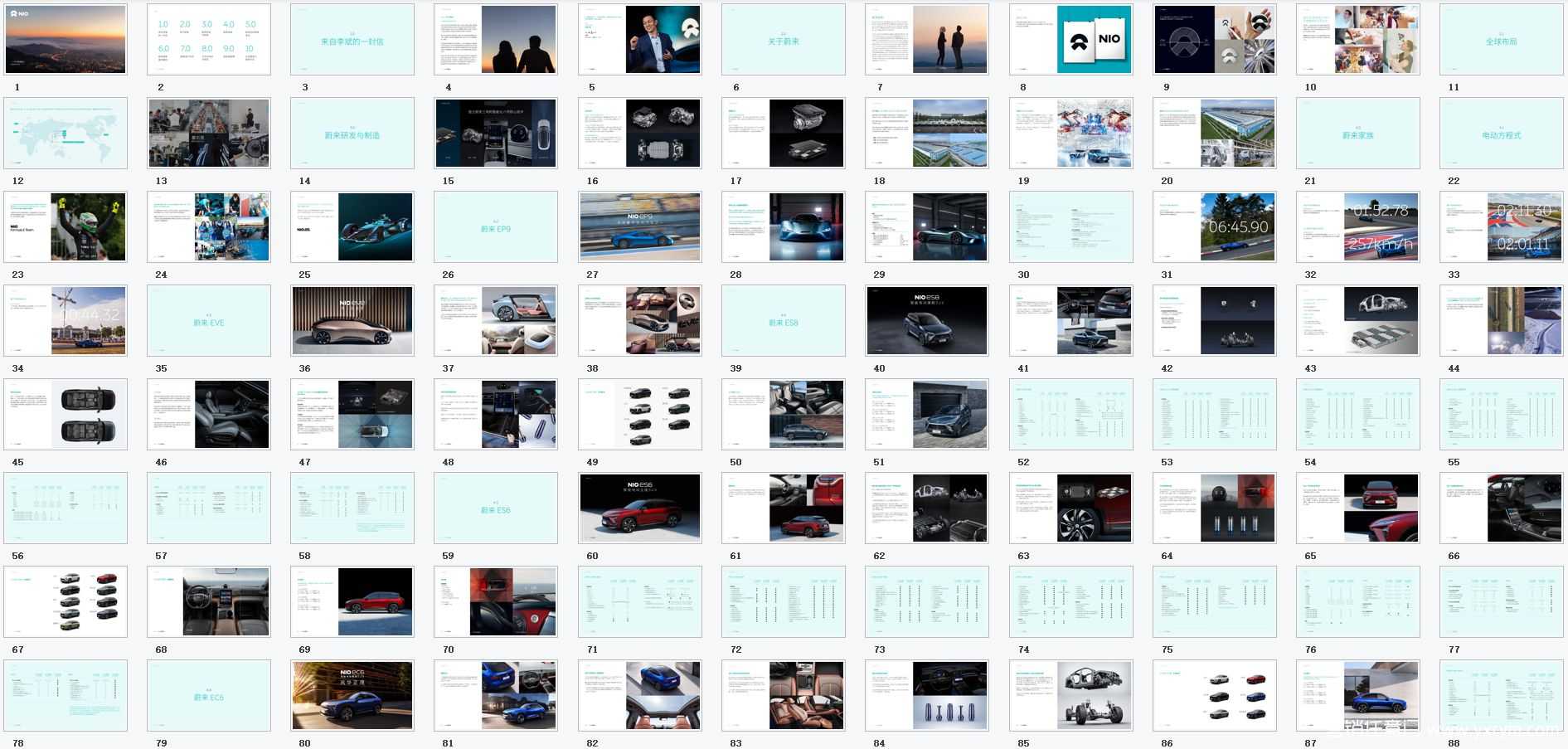The image size is (1568, 749).
Task: Select slide 23 with the racing driver celebrating
Action: [66, 226]
